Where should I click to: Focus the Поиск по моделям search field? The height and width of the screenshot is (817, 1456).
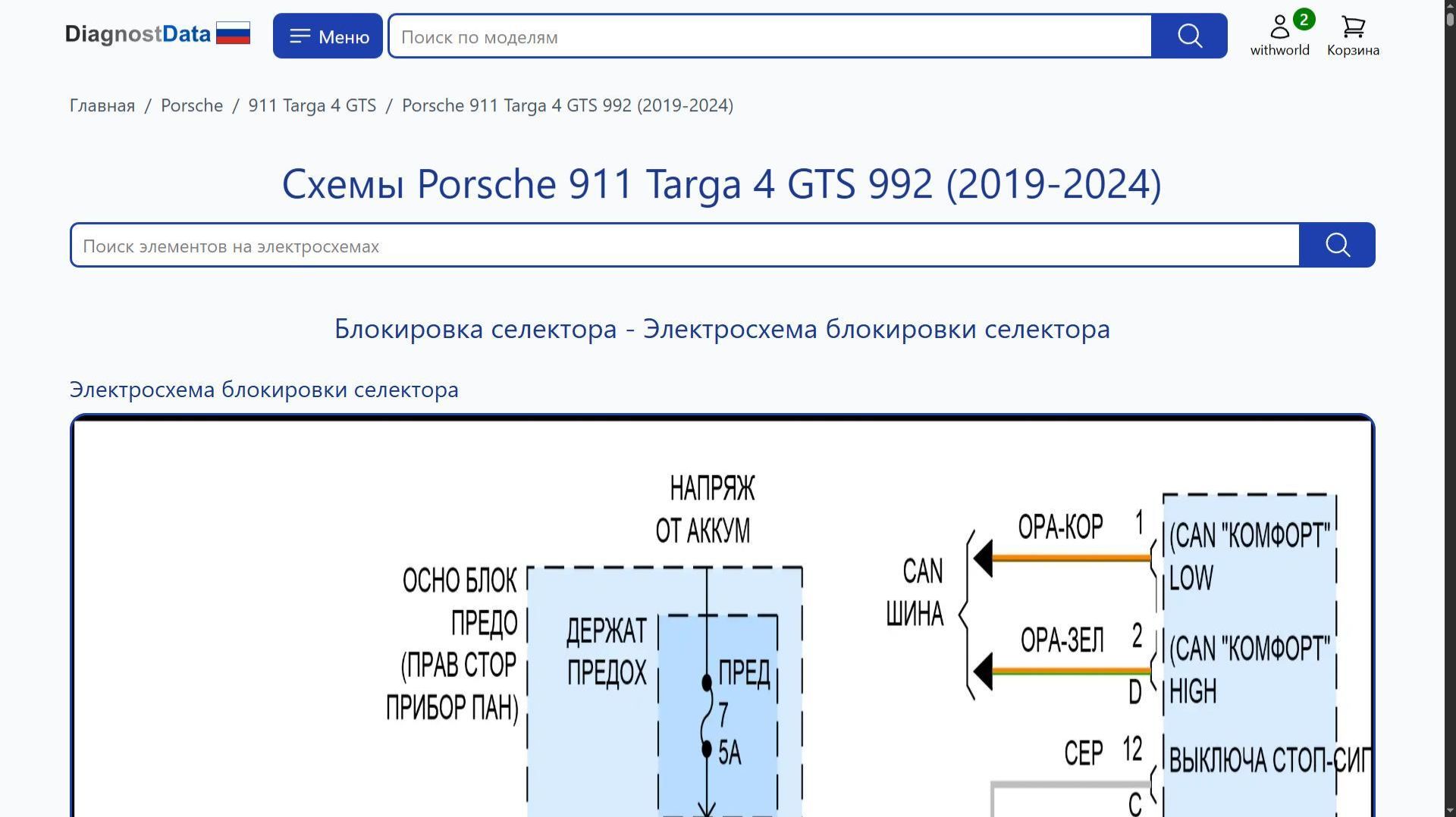pos(770,36)
